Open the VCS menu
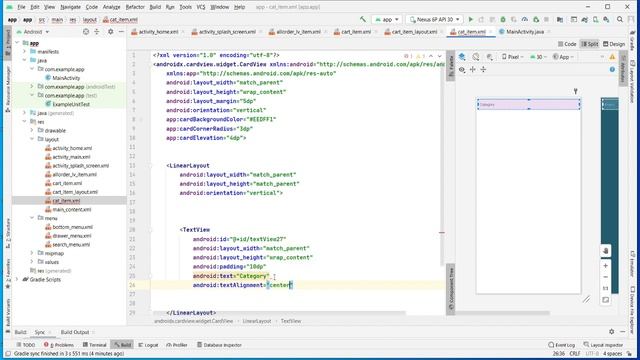 click(x=201, y=7)
